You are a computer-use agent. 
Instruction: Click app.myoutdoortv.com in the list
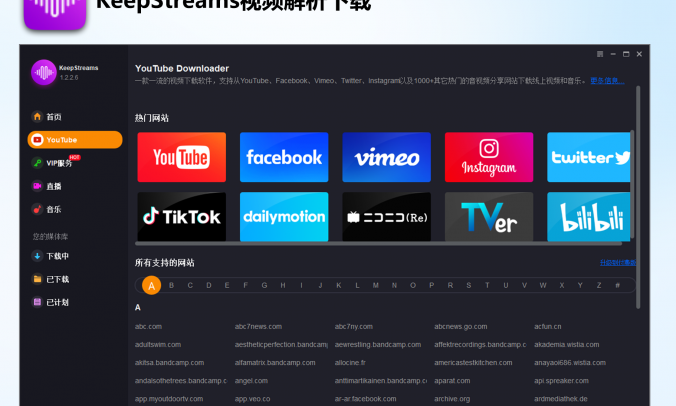click(x=169, y=399)
